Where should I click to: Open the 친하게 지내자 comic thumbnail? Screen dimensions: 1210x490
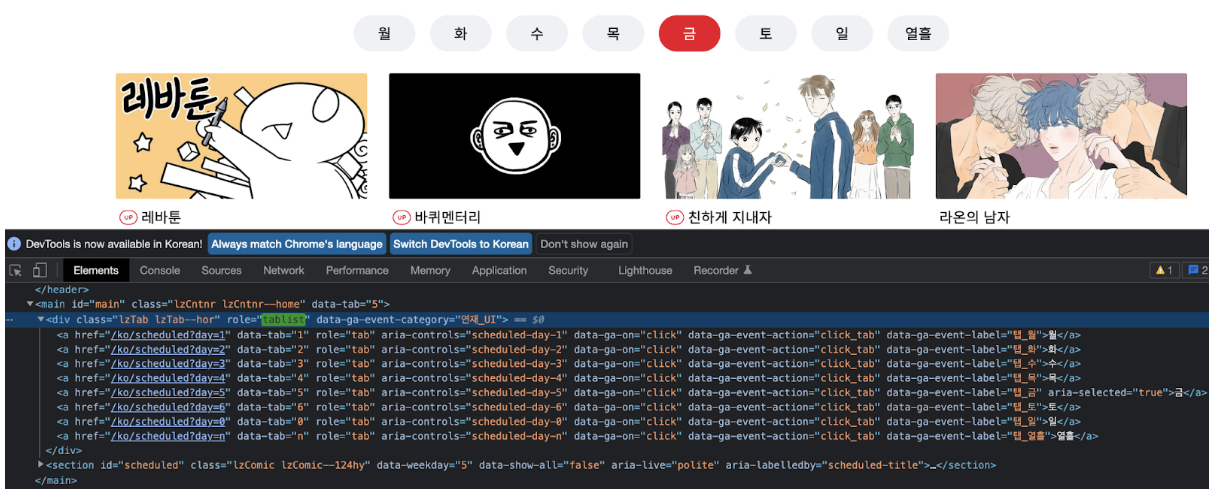tap(788, 136)
